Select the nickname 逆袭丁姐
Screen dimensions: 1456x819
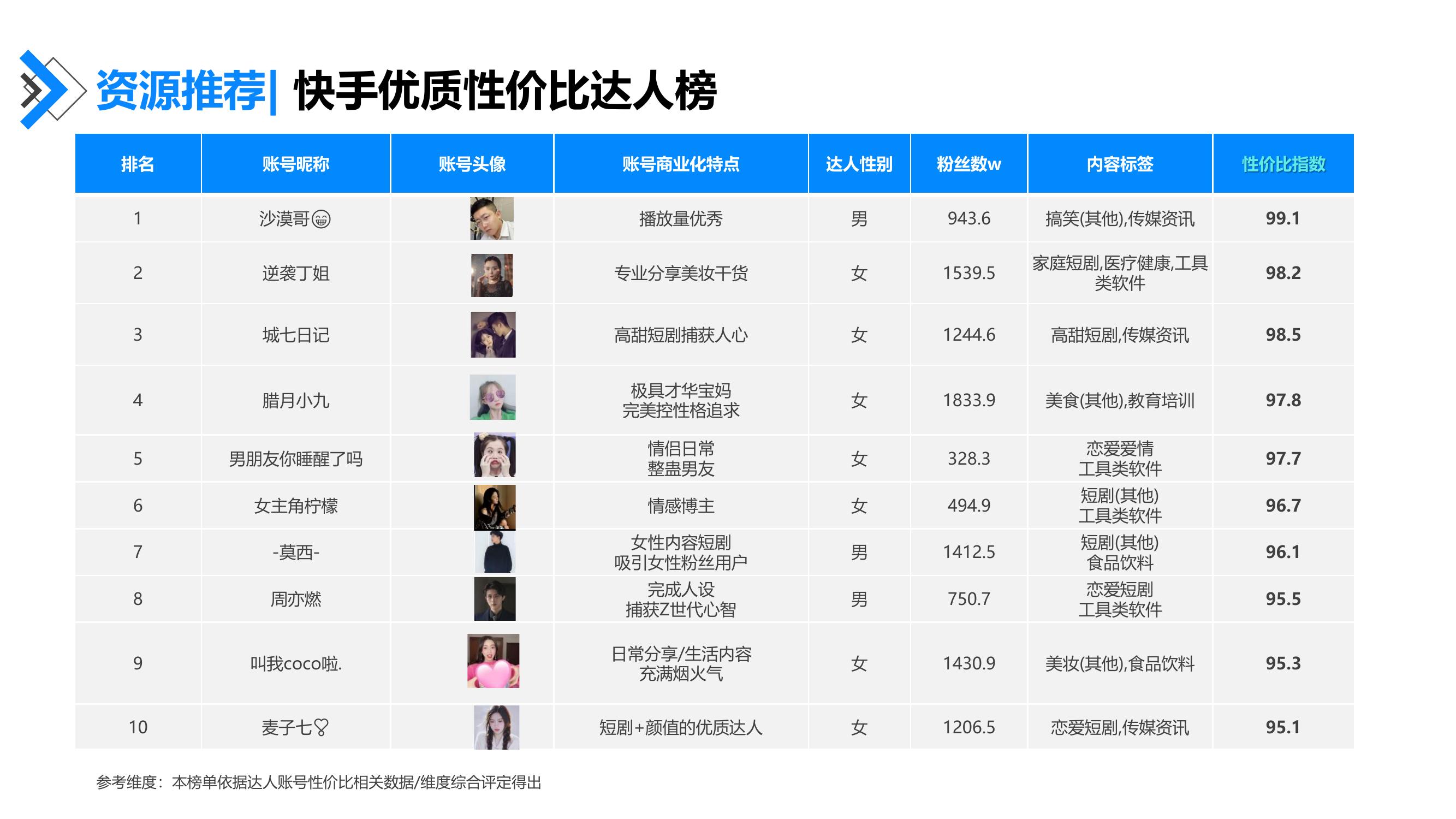click(295, 274)
